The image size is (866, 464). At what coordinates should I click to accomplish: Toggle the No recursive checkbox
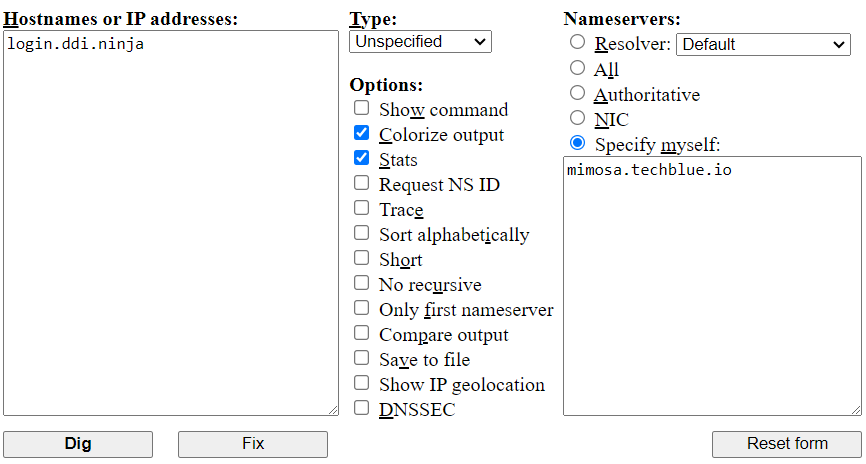click(361, 283)
